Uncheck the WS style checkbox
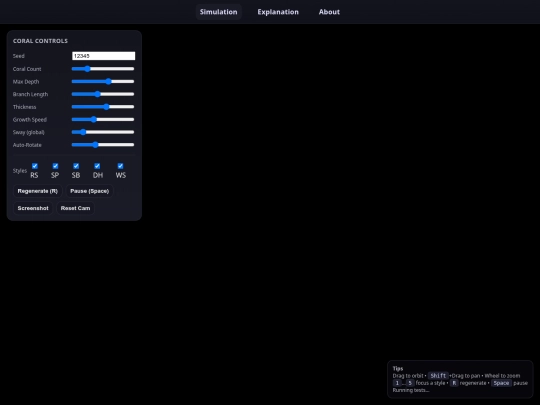Viewport: 540px width, 405px height. [x=120, y=166]
